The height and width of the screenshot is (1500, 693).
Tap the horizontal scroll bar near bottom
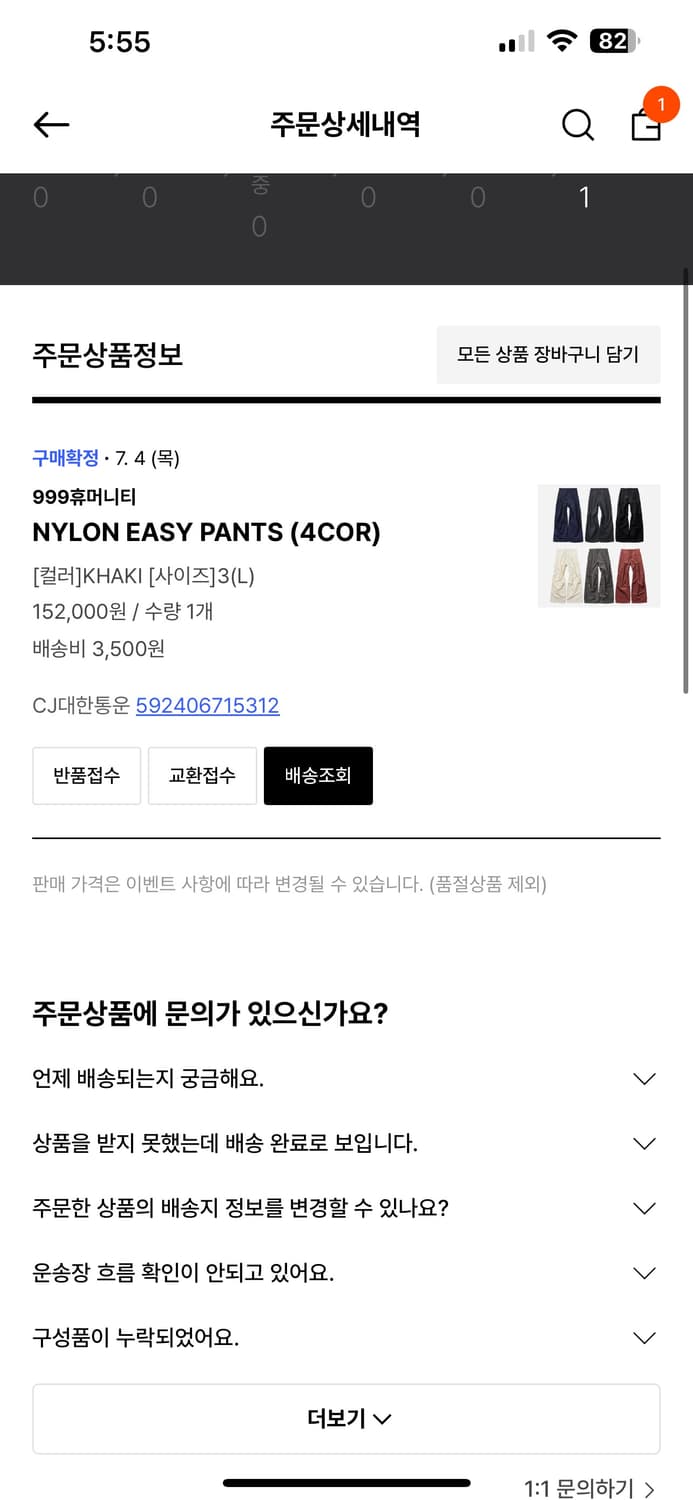pyautogui.click(x=347, y=1483)
